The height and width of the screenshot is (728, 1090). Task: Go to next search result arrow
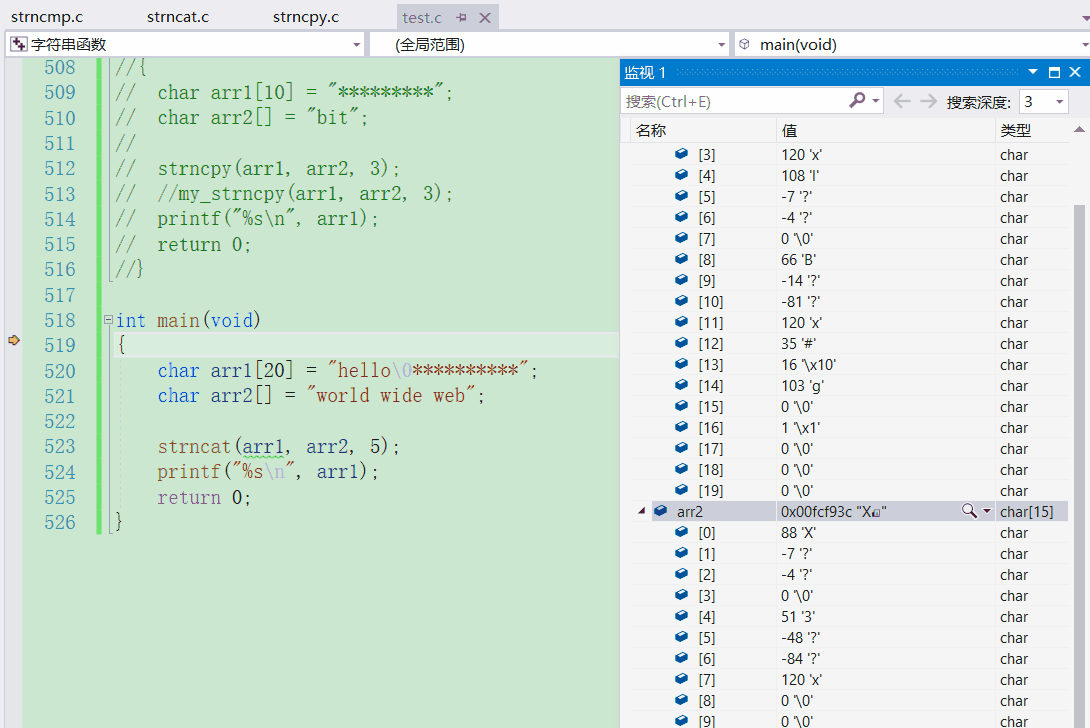(x=928, y=102)
